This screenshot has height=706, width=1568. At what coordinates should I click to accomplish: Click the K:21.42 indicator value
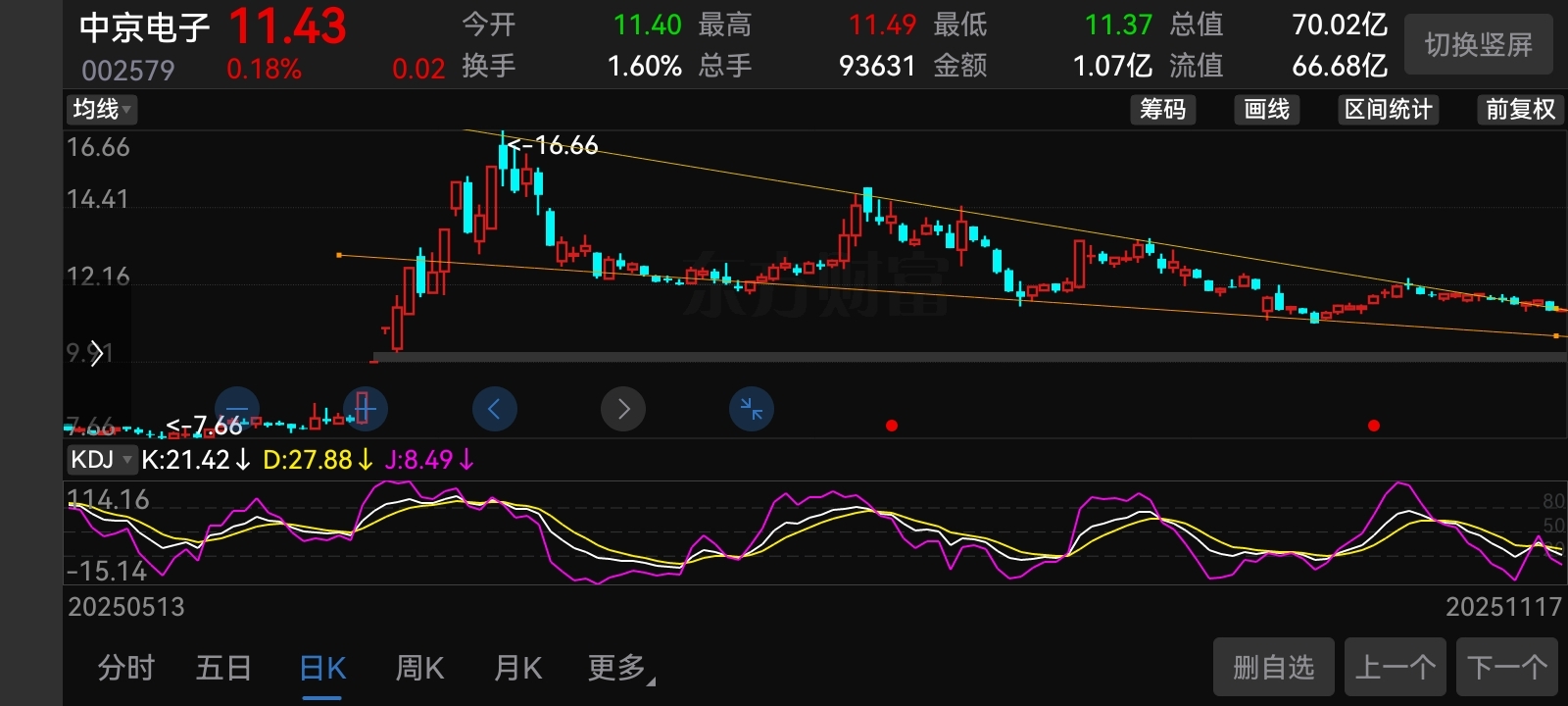[x=196, y=460]
